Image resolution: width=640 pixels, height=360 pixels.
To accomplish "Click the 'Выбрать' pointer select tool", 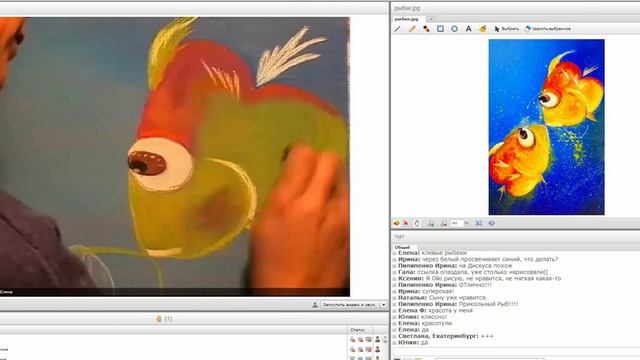I will click(x=506, y=29).
